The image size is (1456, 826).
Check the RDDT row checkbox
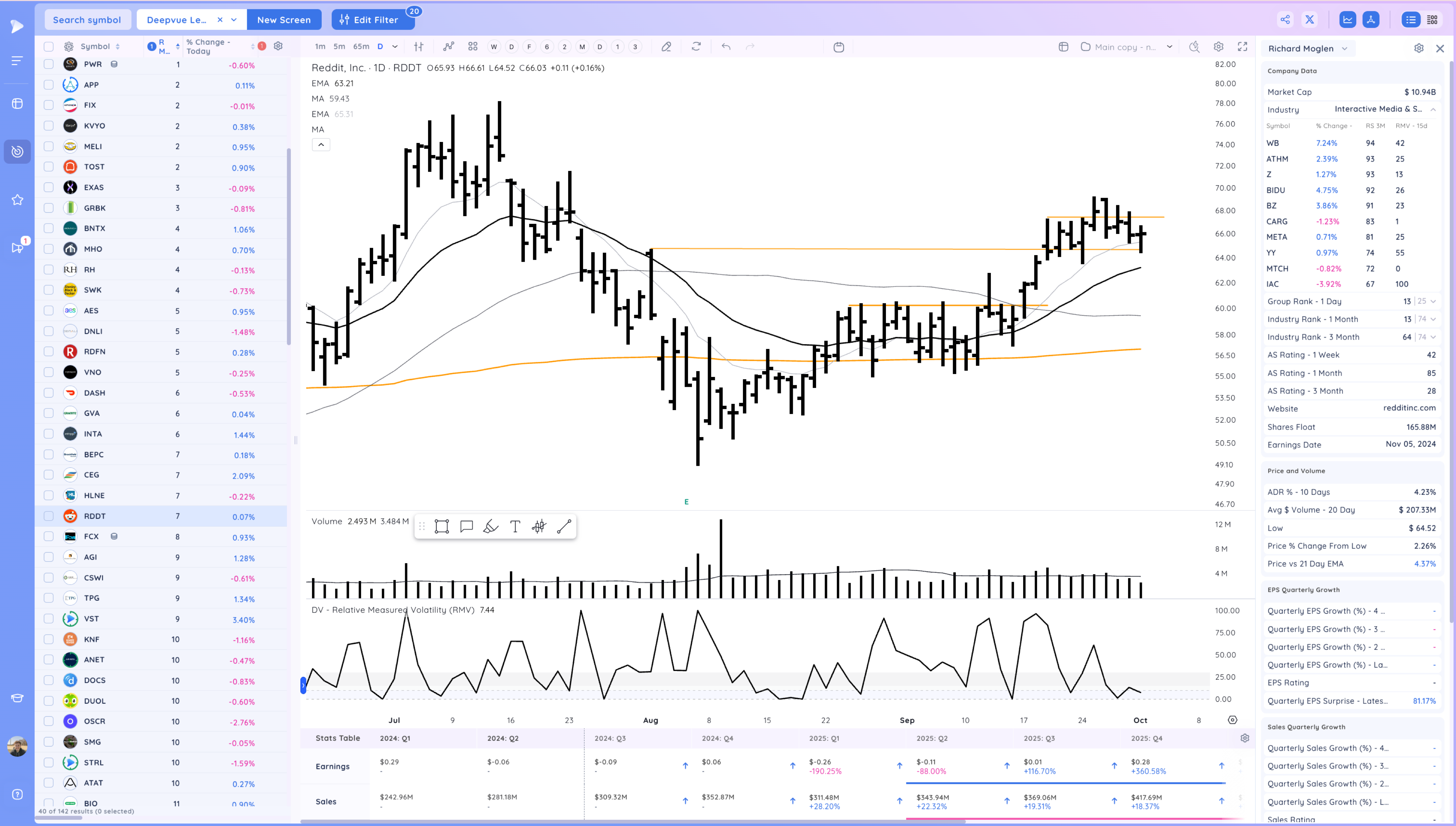(49, 516)
